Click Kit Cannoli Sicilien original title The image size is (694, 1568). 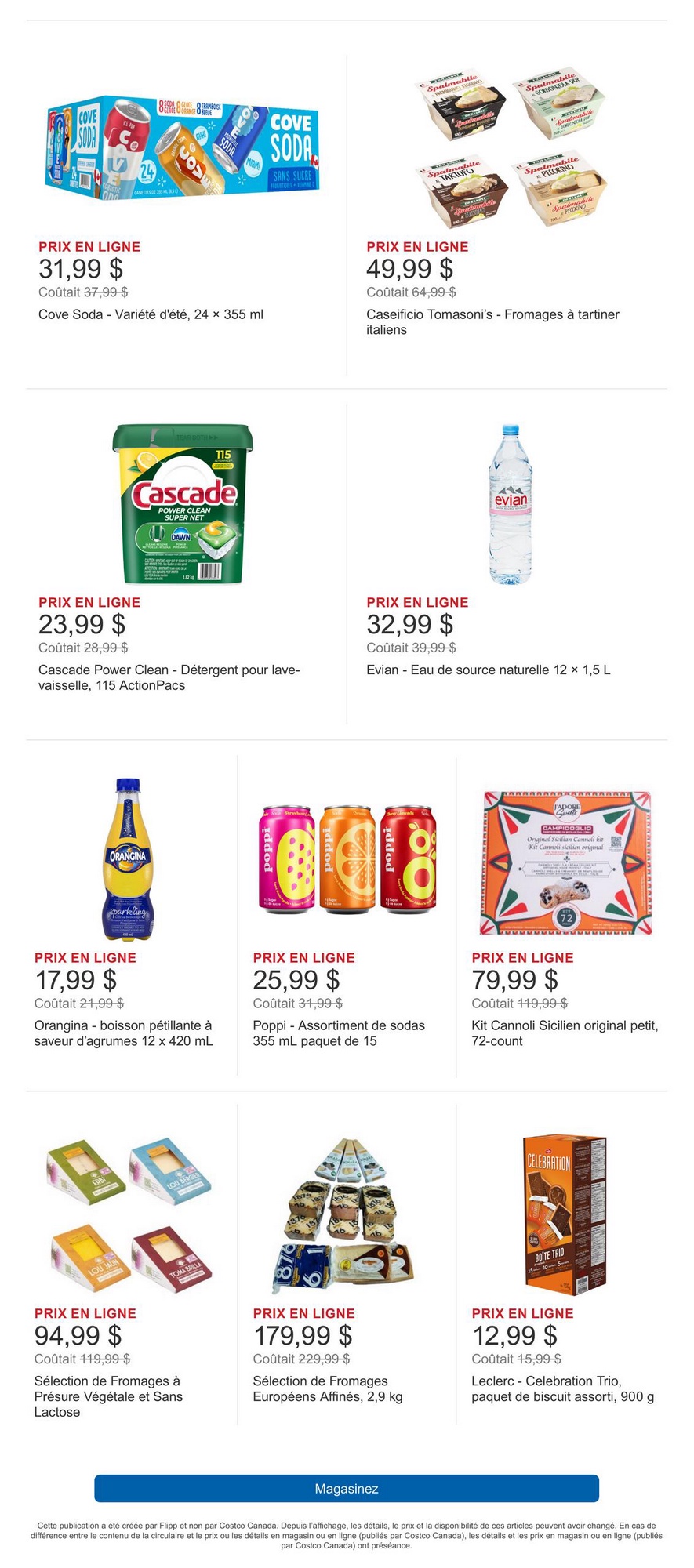tap(565, 1033)
